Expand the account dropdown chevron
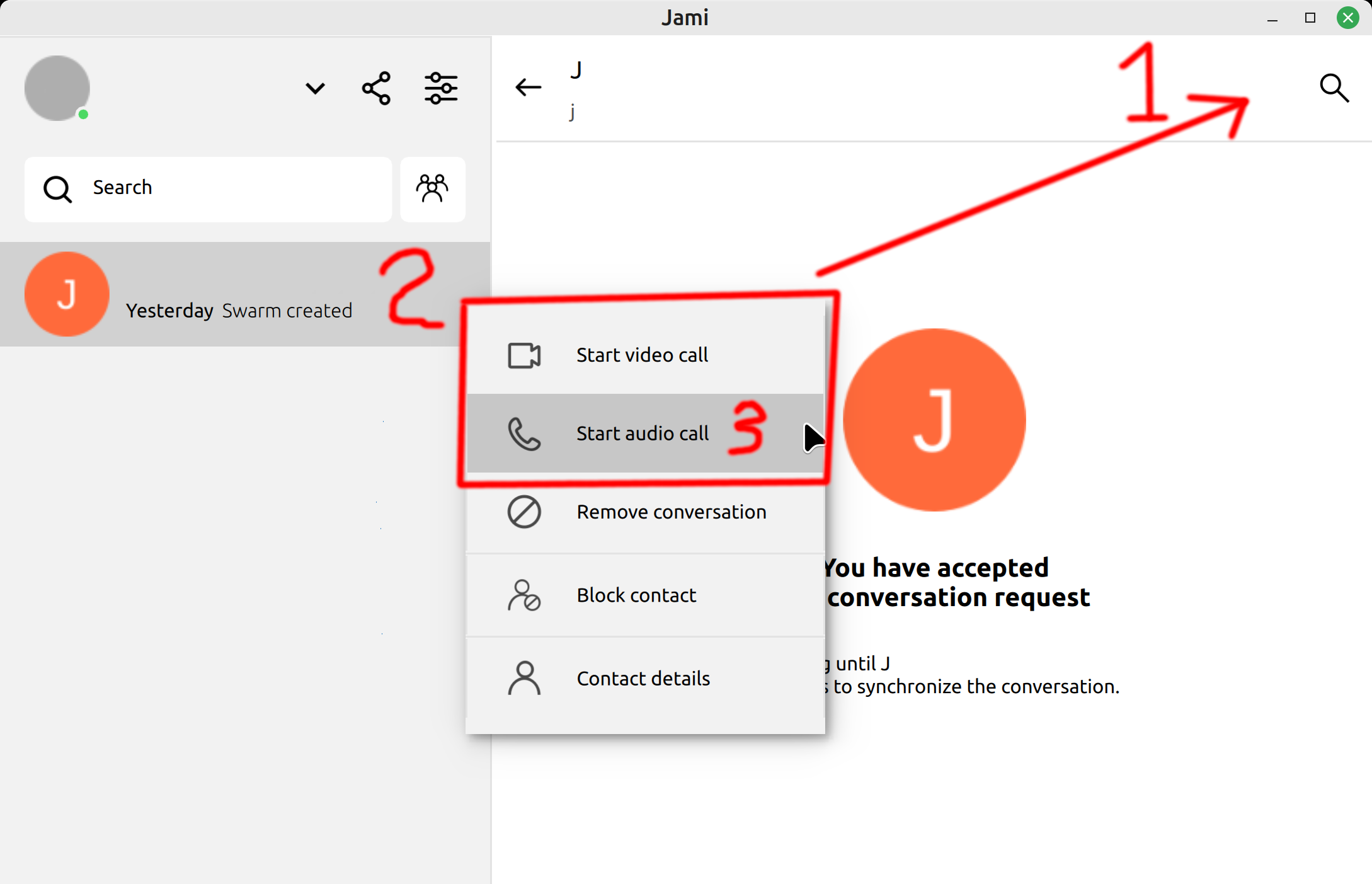 point(315,88)
